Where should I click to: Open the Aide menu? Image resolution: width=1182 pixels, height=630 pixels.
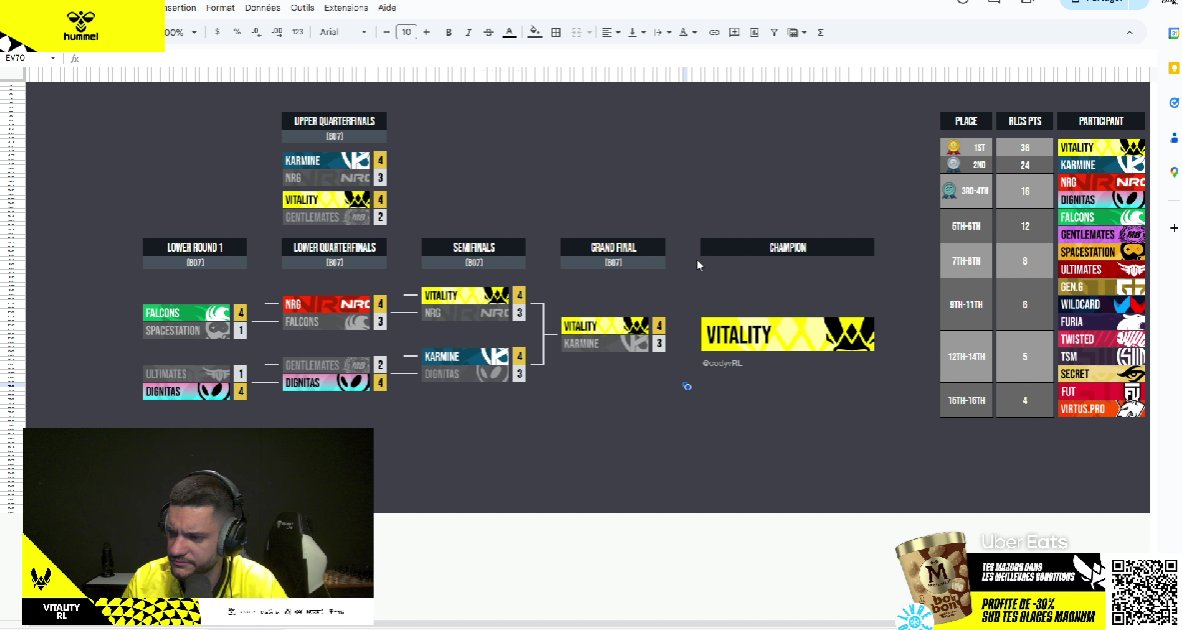click(387, 8)
